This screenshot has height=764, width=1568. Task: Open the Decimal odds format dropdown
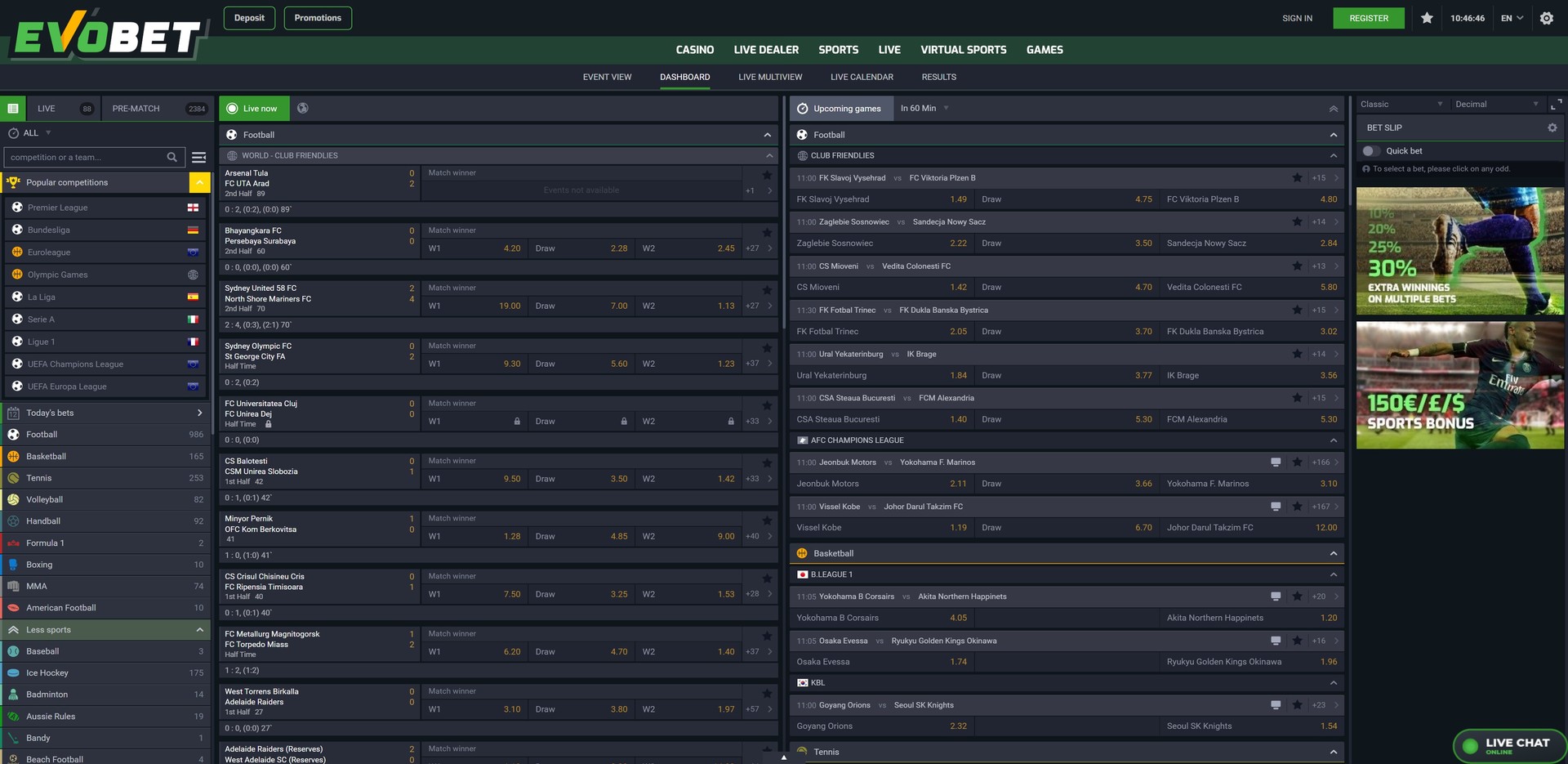point(1497,105)
